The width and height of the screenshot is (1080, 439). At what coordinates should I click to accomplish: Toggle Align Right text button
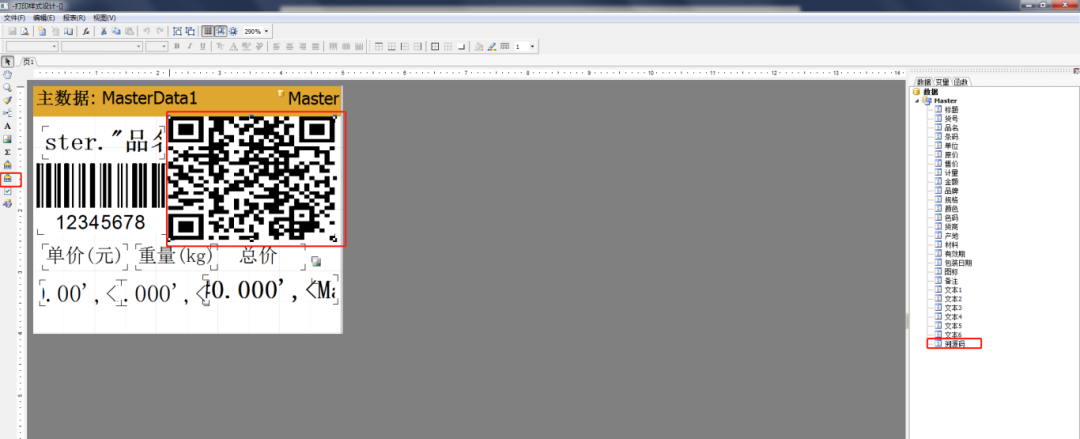click(x=302, y=47)
